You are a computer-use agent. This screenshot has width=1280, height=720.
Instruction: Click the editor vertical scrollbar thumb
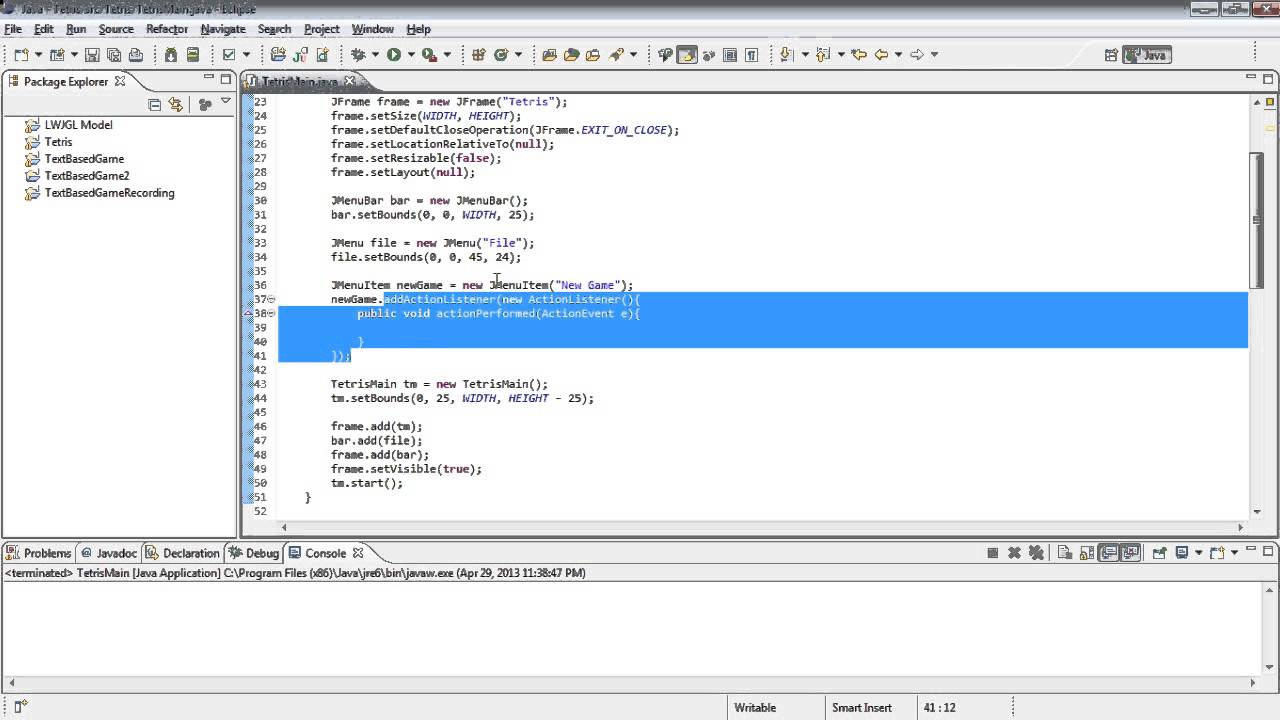tap(1257, 219)
